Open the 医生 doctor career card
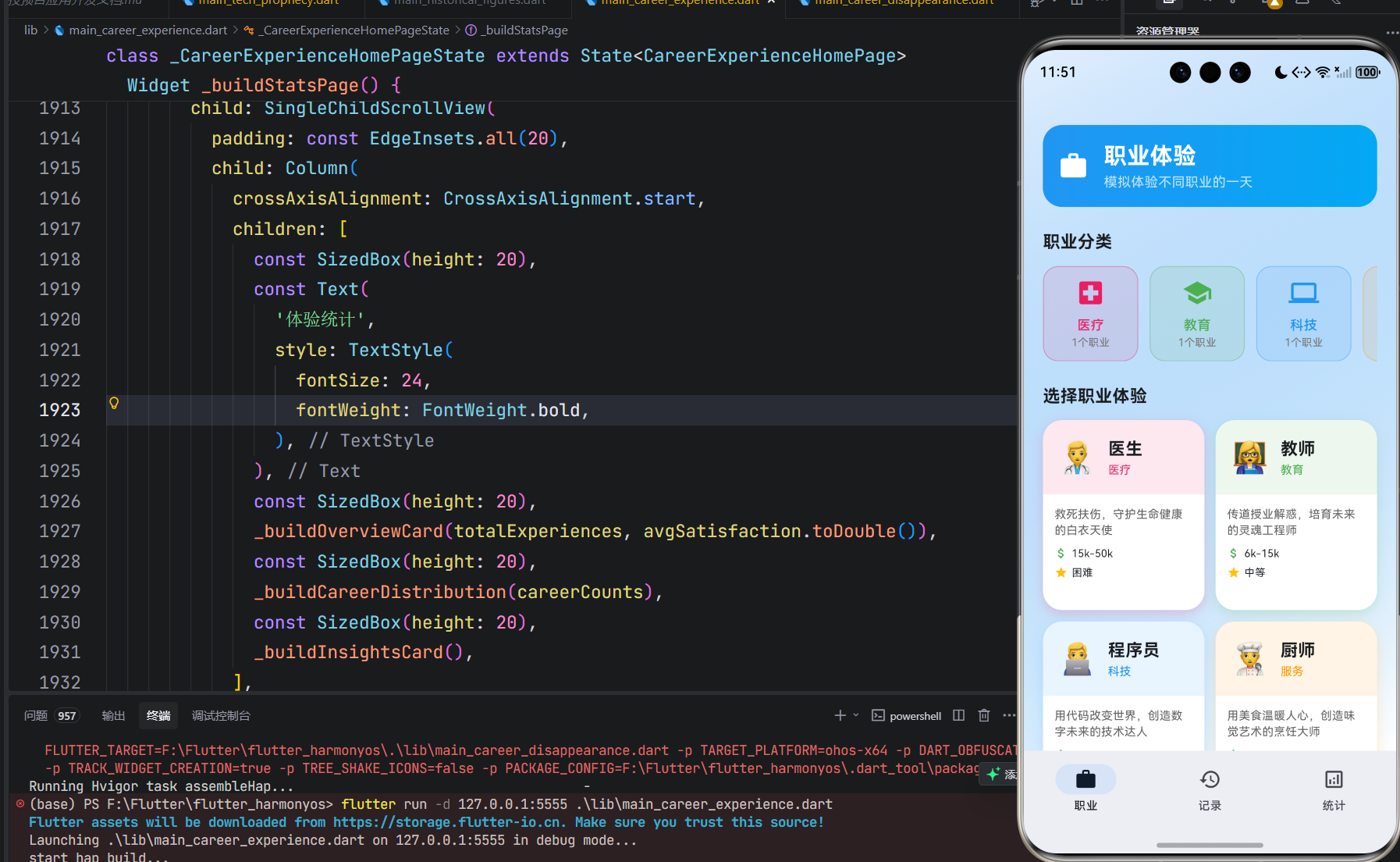Screen dimensions: 1400x862 tap(1124, 515)
